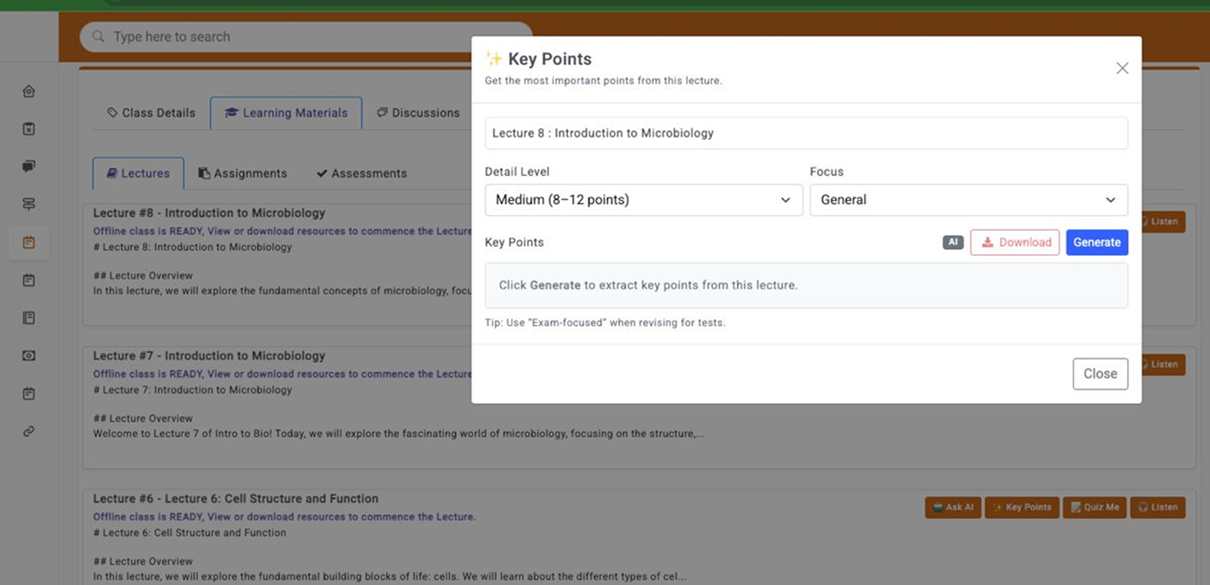
Task: Expand the Focus dropdown set to General
Action: pyautogui.click(x=968, y=200)
